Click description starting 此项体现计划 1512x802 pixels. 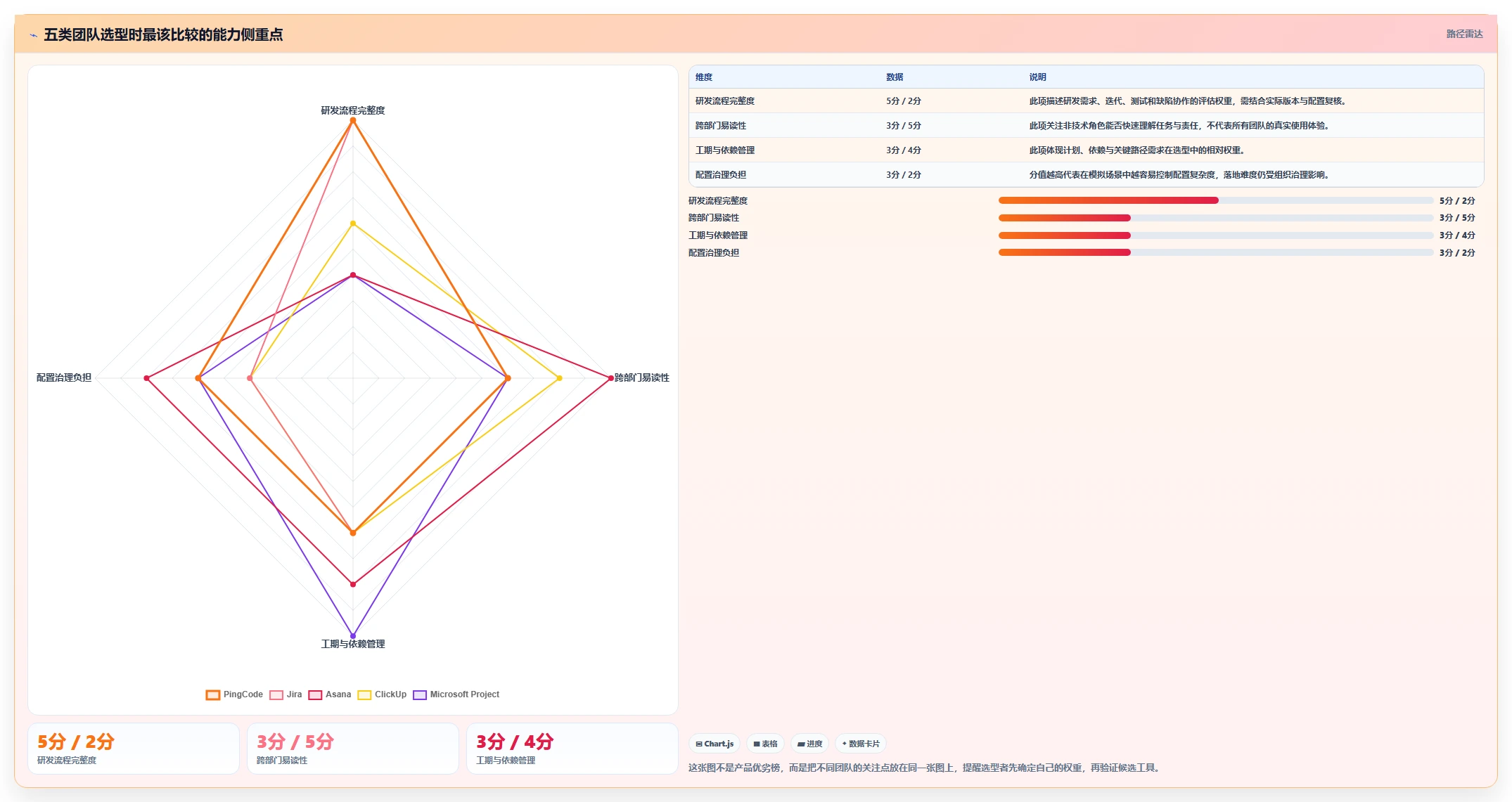click(x=1139, y=150)
